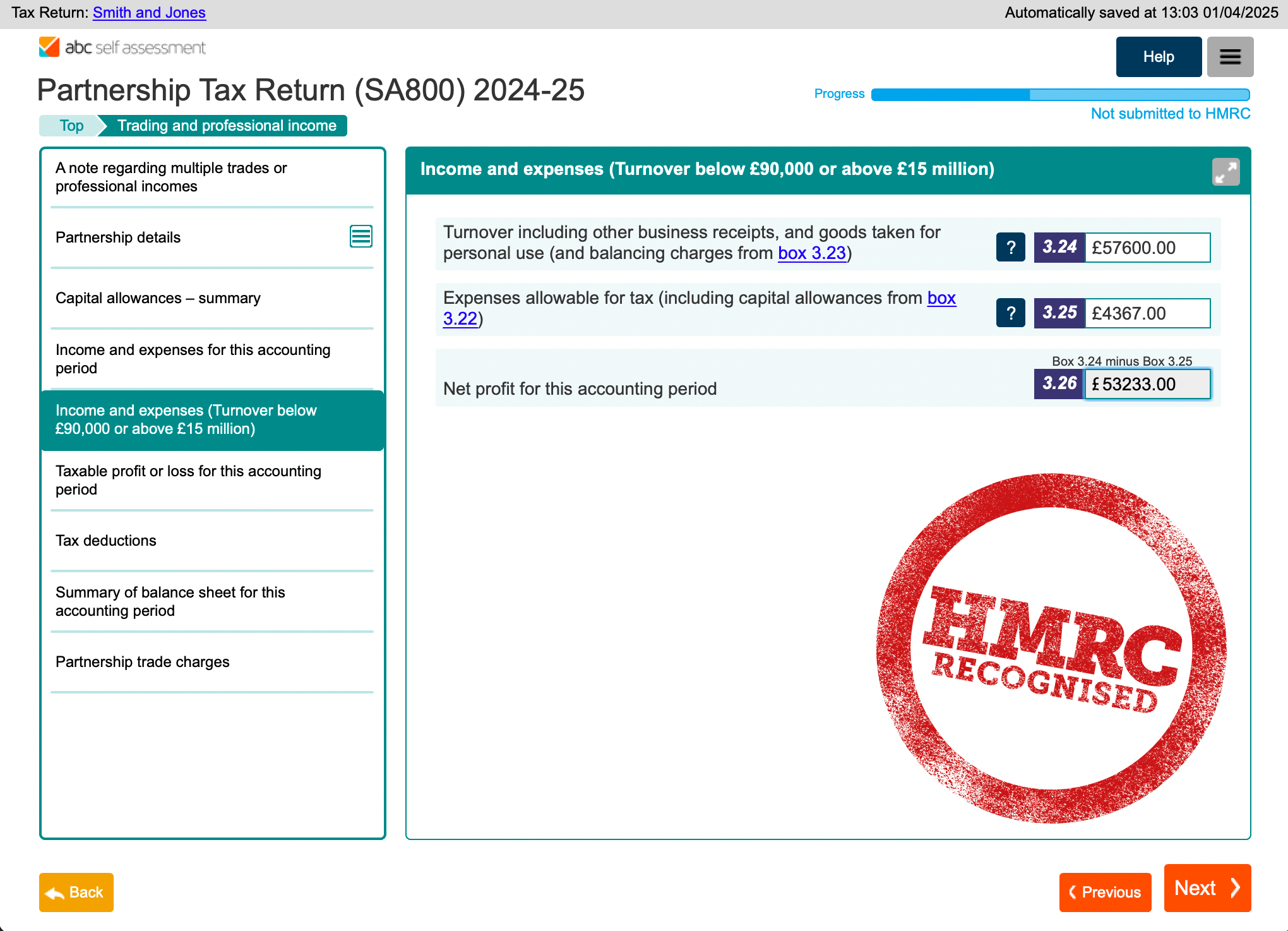Image resolution: width=1288 pixels, height=931 pixels.
Task: Open the hamburger menu icon
Action: [x=1230, y=57]
